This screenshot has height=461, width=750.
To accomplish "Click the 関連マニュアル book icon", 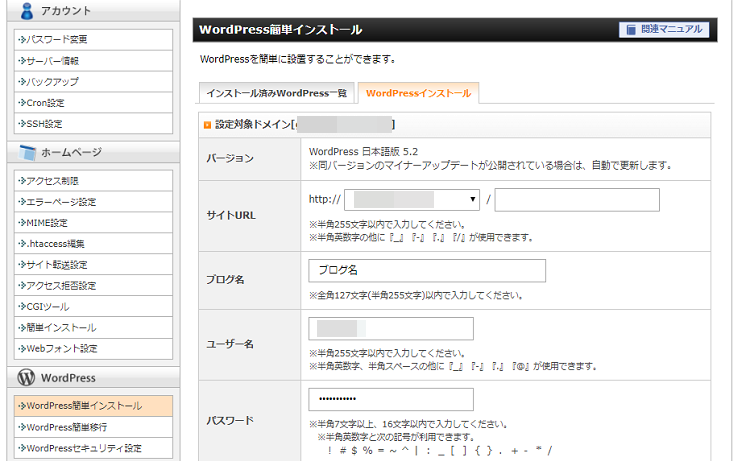I will tap(631, 30).
